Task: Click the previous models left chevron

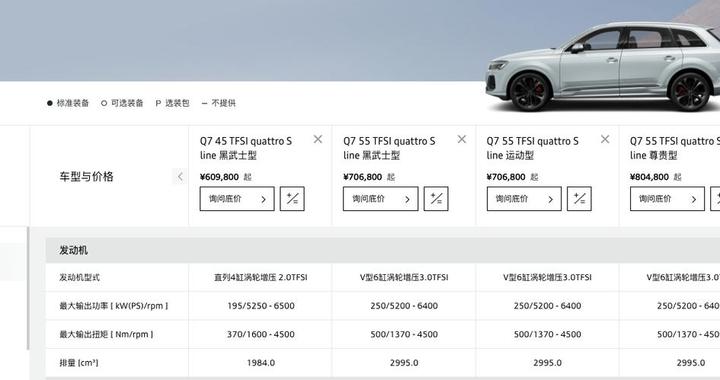Action: (180, 176)
